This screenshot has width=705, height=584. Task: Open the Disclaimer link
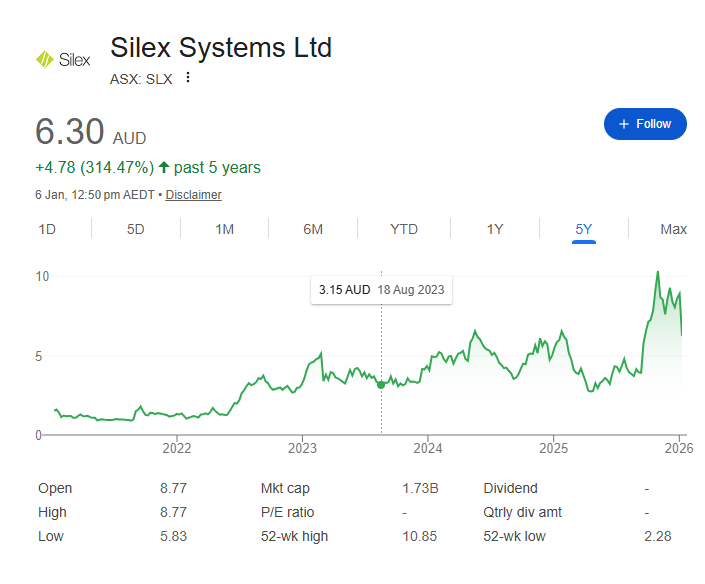point(193,195)
